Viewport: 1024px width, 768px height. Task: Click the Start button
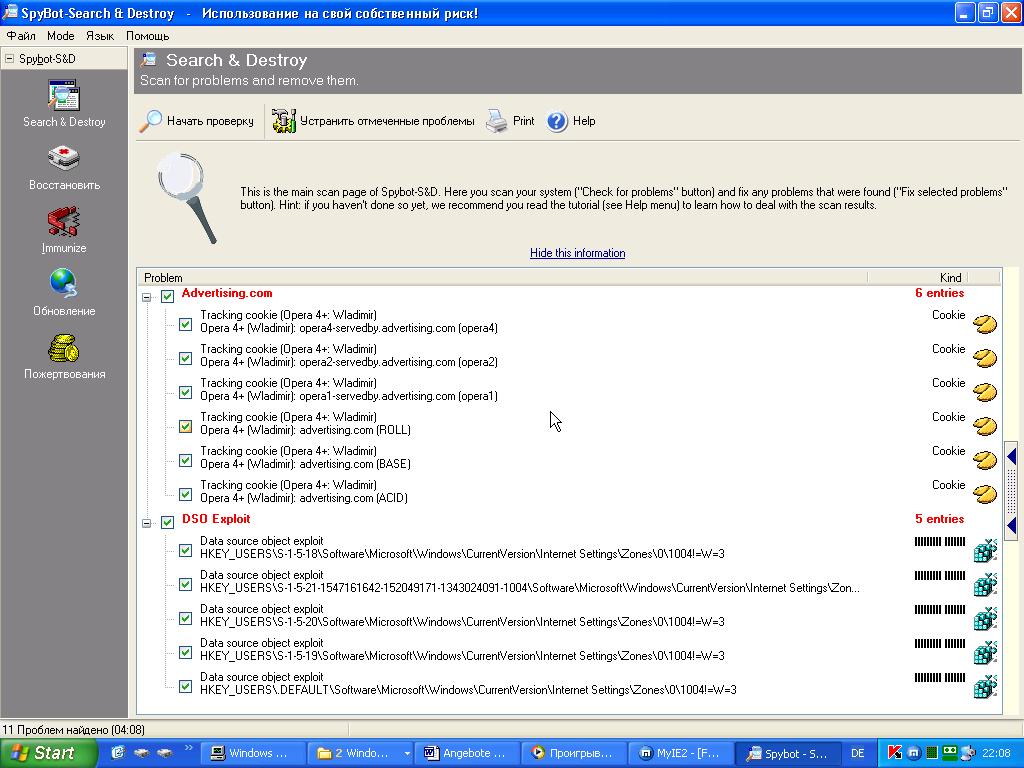coord(49,753)
